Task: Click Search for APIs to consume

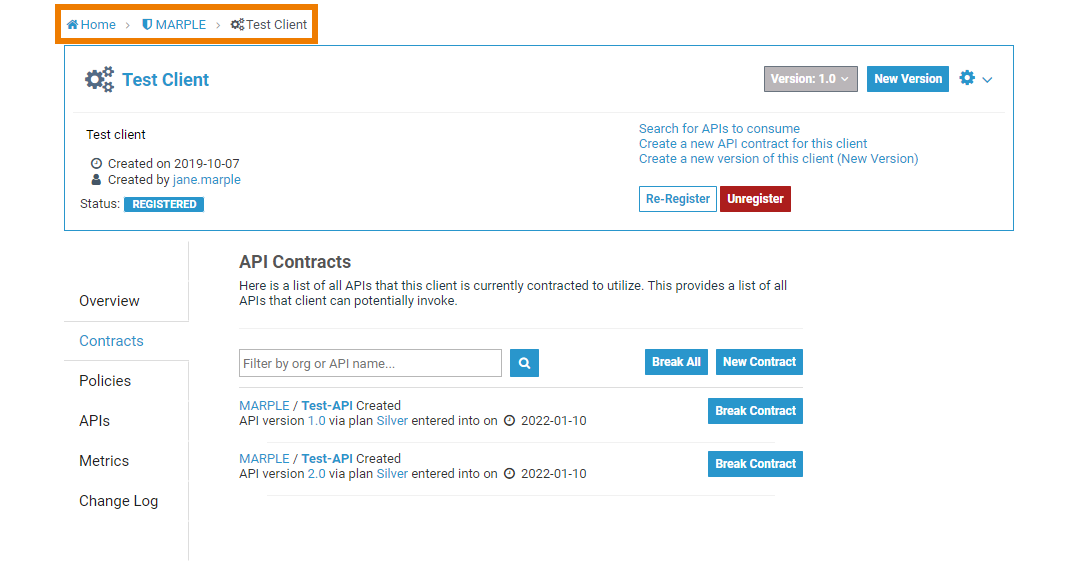Action: click(719, 129)
